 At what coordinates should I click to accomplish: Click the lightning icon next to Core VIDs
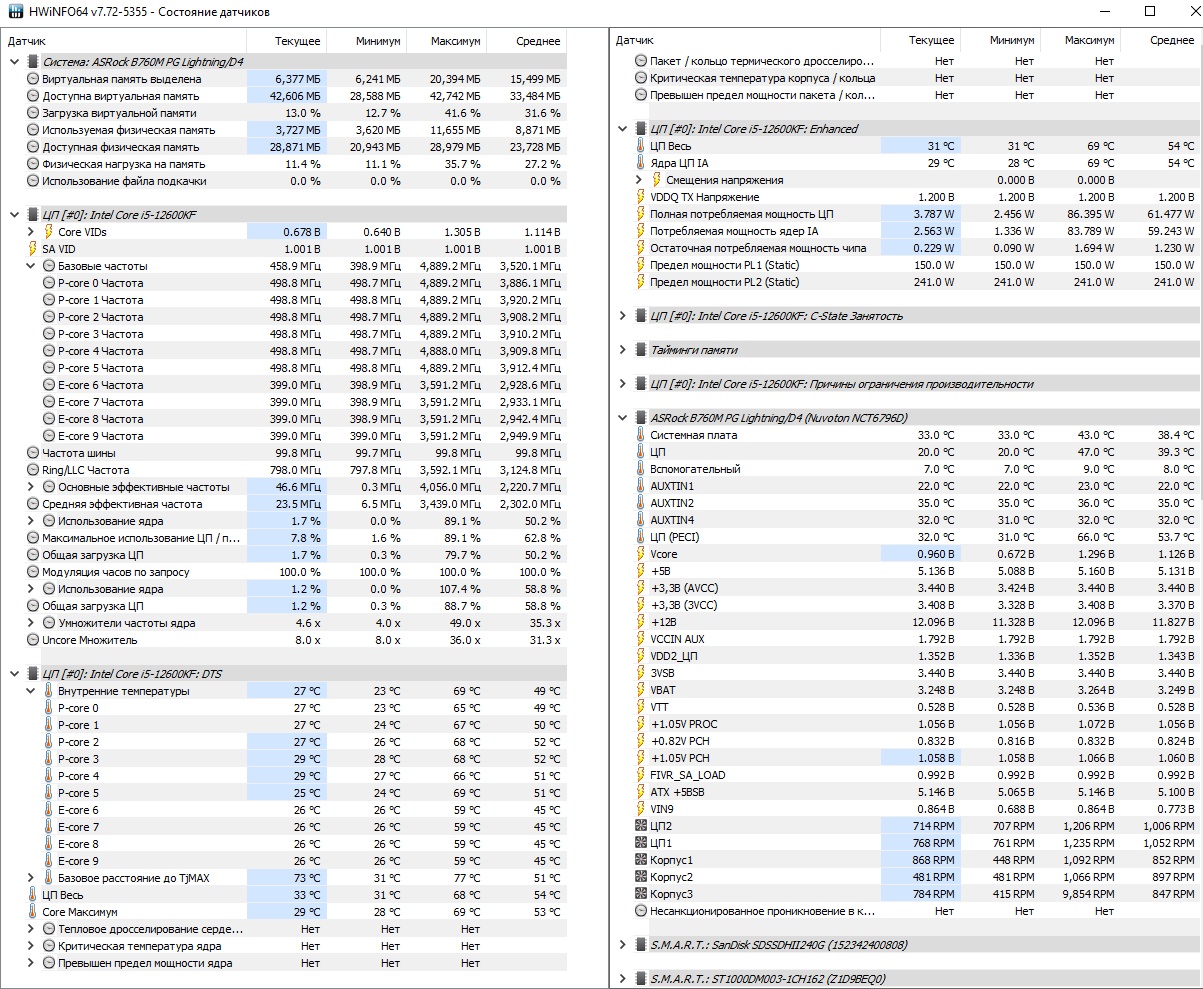[48, 232]
